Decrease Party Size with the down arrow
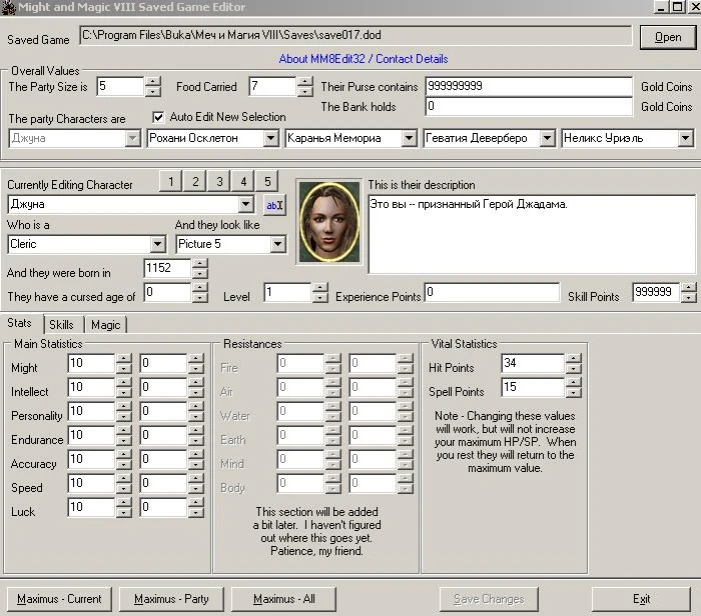The image size is (701, 616). pos(153,92)
